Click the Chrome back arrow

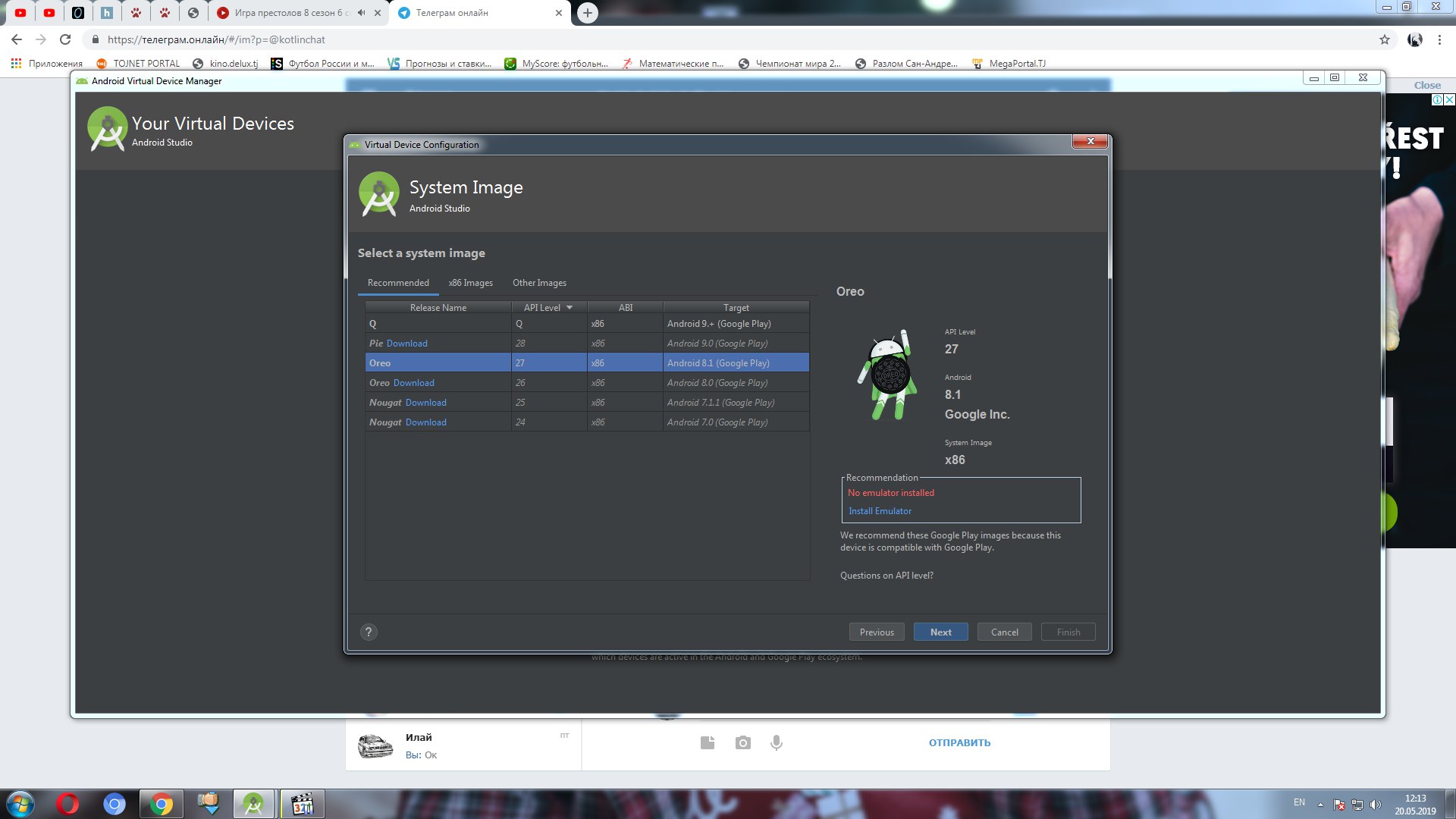click(17, 39)
